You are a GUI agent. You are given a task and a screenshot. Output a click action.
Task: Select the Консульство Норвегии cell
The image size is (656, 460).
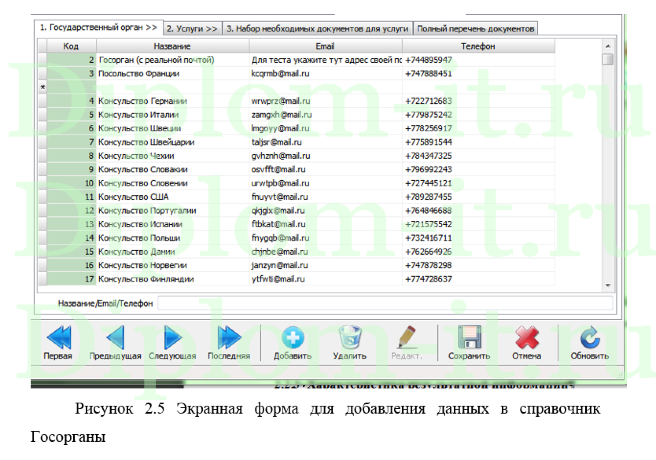tap(173, 265)
